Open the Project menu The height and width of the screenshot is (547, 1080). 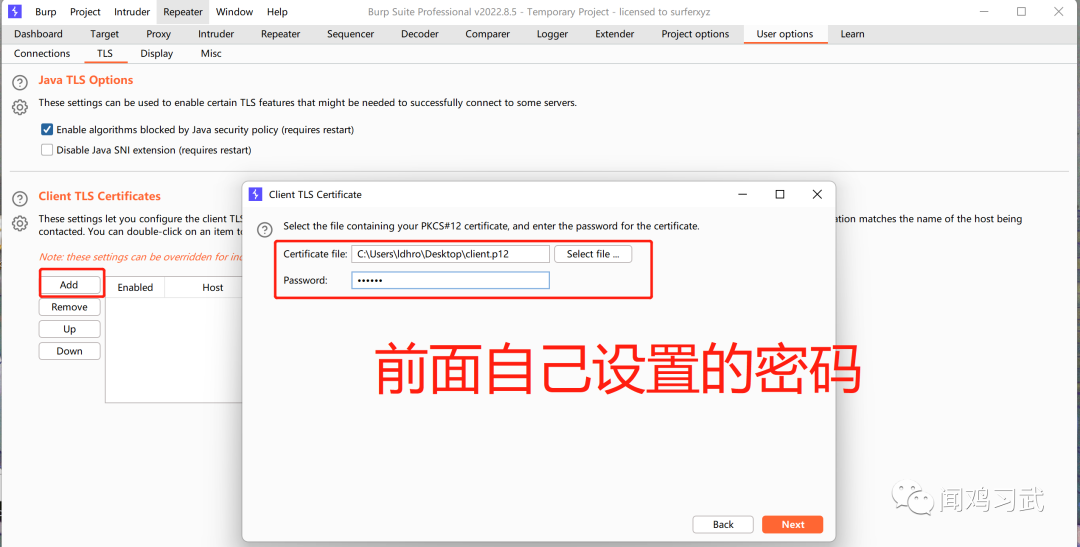tap(85, 12)
